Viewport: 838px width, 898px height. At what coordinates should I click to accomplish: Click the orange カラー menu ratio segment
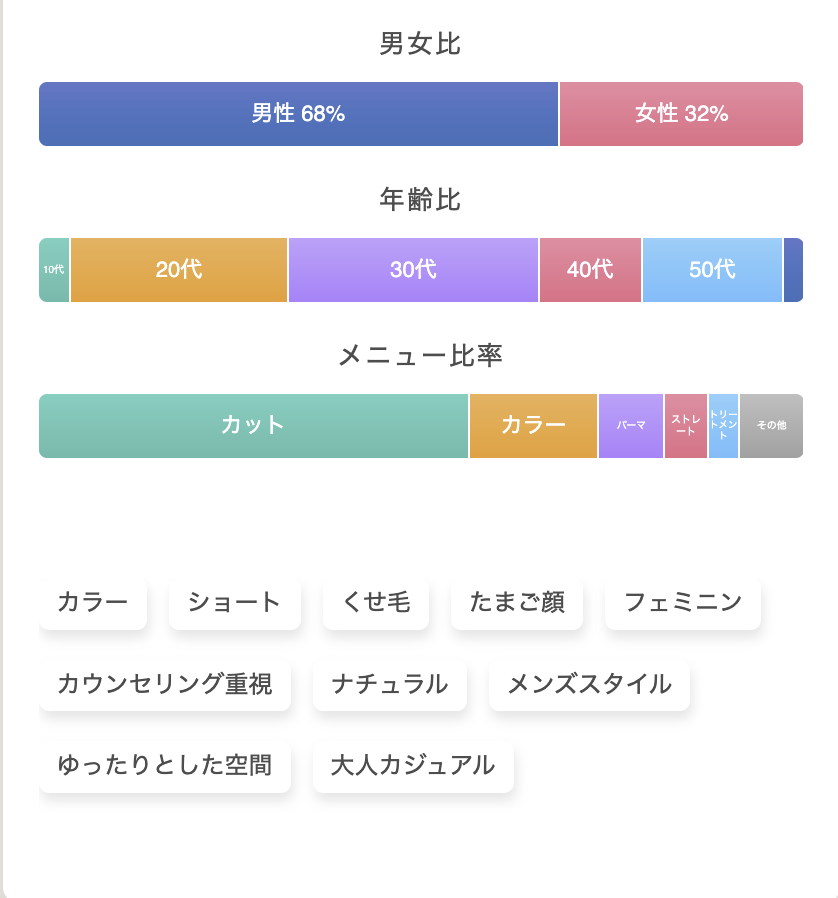533,426
